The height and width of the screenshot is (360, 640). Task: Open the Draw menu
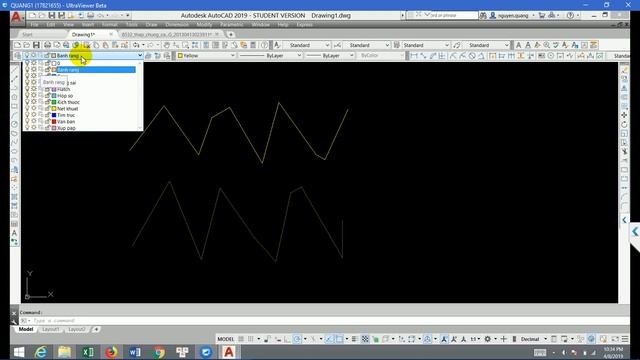151,25
